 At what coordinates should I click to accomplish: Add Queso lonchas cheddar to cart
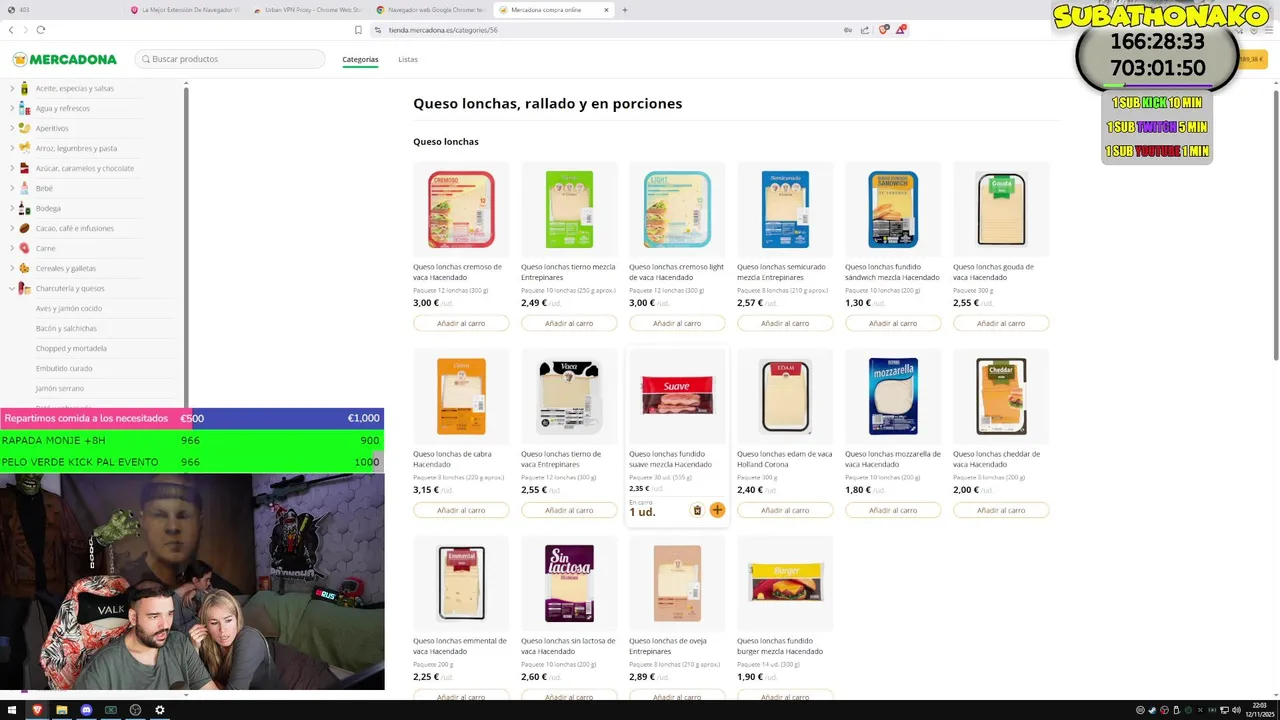coord(1001,510)
